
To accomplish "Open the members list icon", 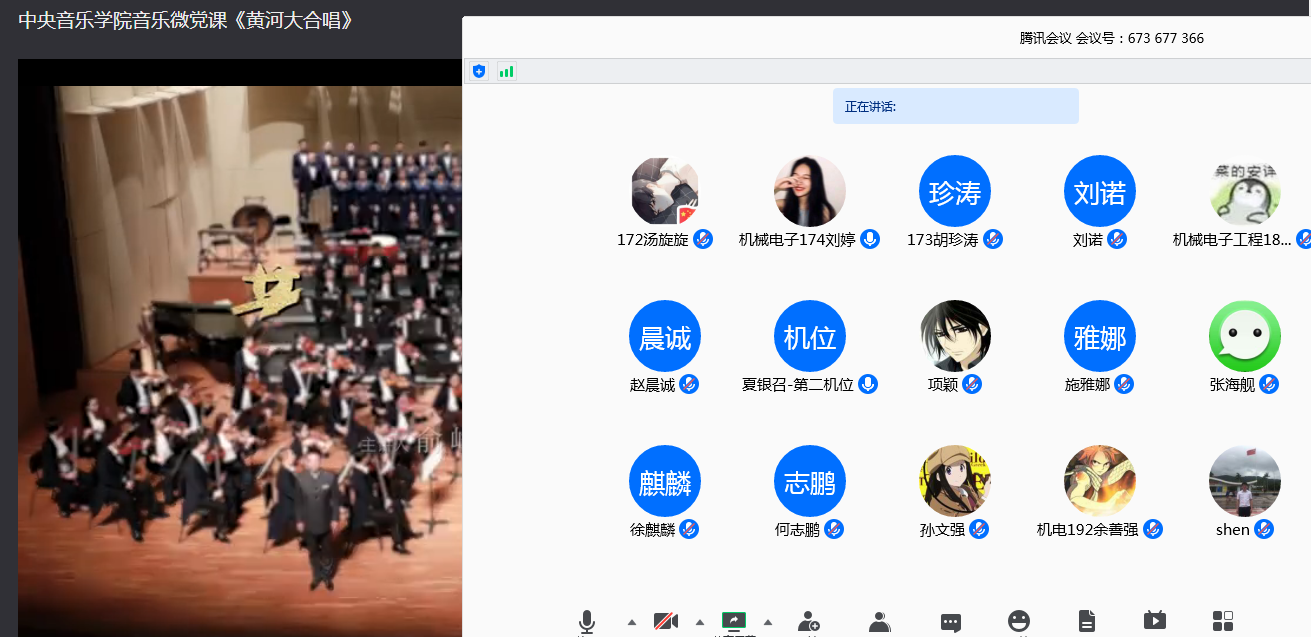I will pos(880,622).
